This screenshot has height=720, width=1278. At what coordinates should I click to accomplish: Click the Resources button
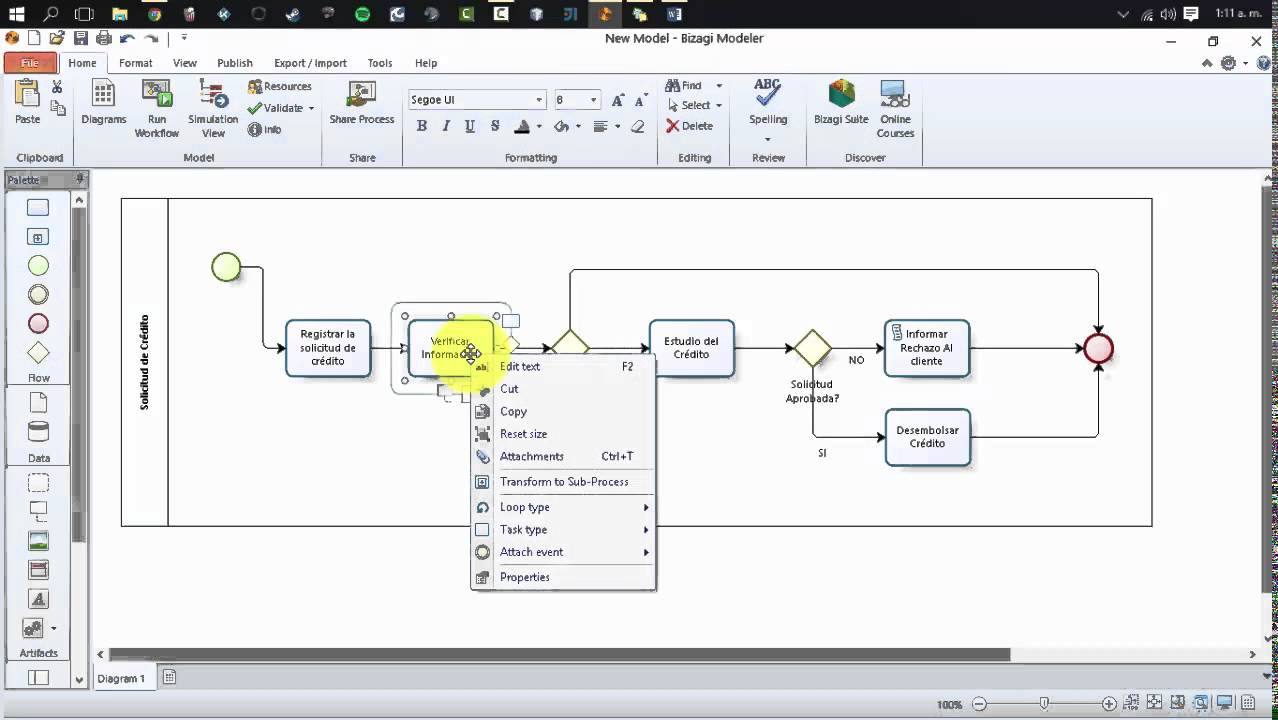click(280, 87)
